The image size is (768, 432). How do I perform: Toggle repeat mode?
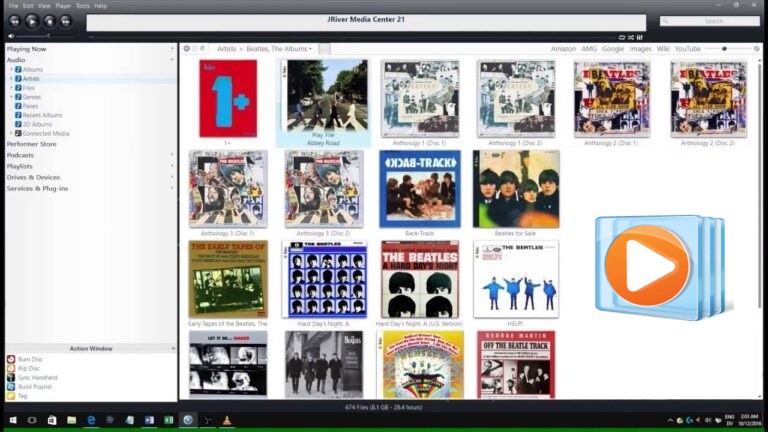pyautogui.click(x=622, y=37)
